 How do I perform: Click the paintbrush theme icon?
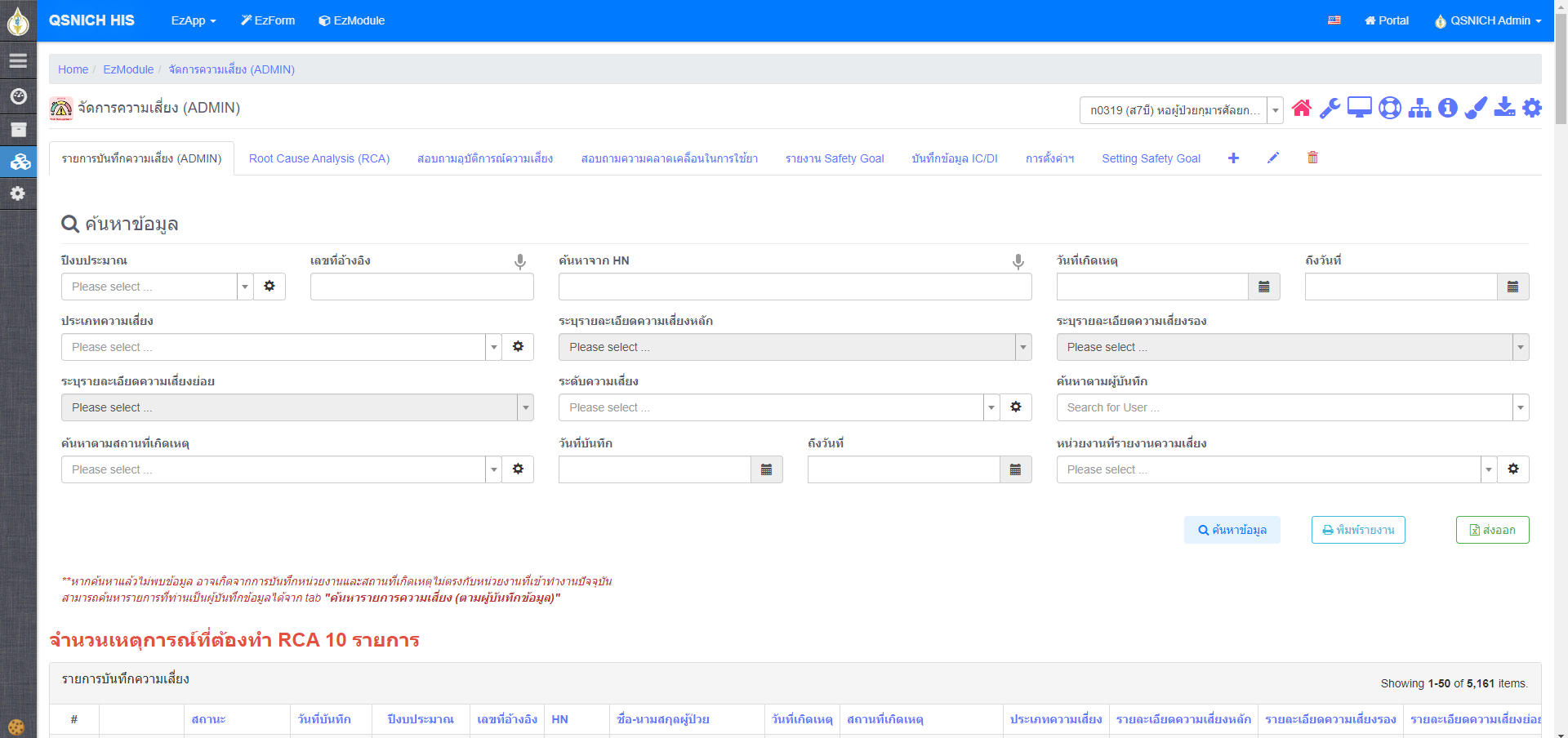coord(1476,109)
